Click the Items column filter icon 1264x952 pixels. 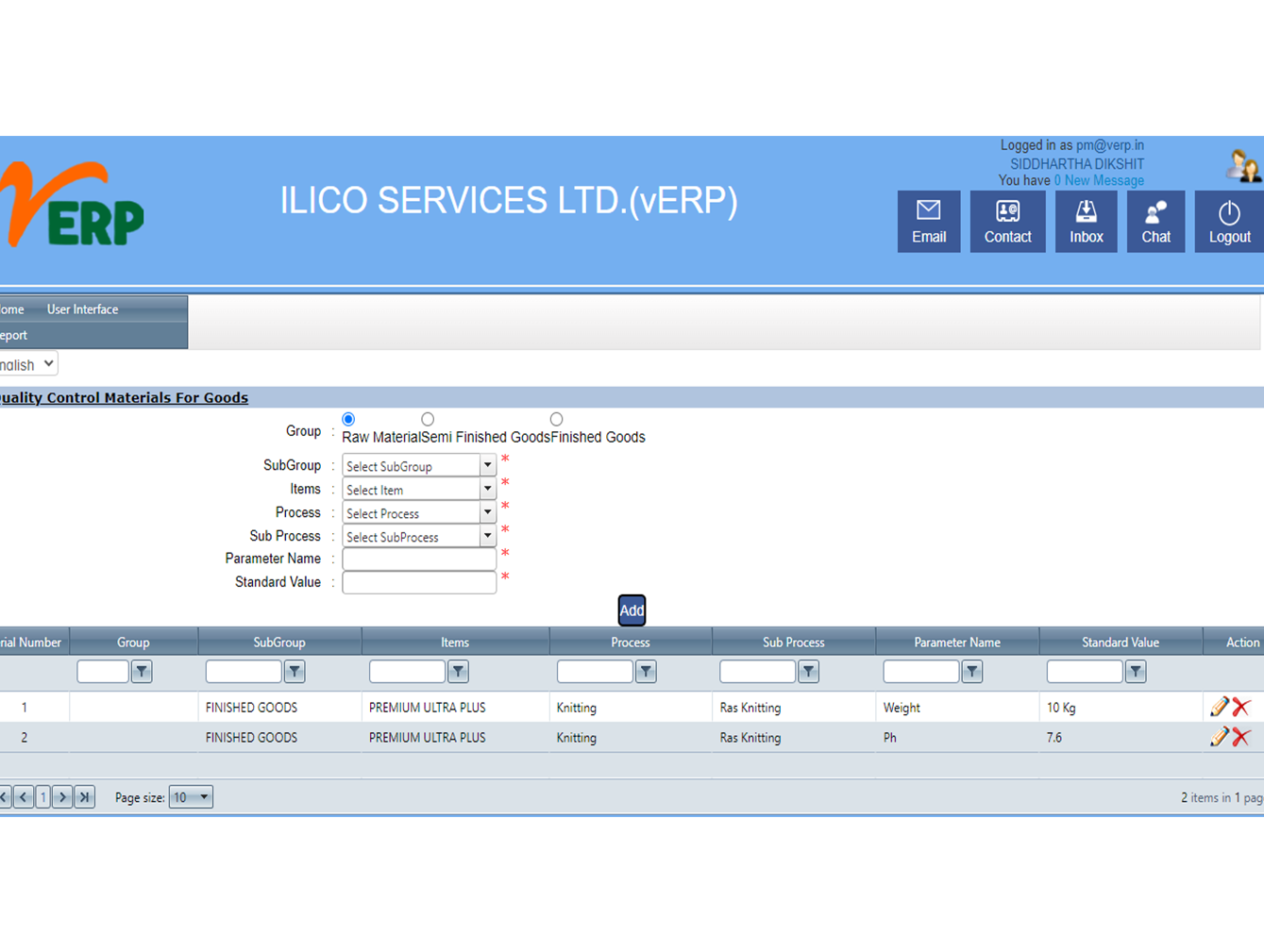(458, 672)
